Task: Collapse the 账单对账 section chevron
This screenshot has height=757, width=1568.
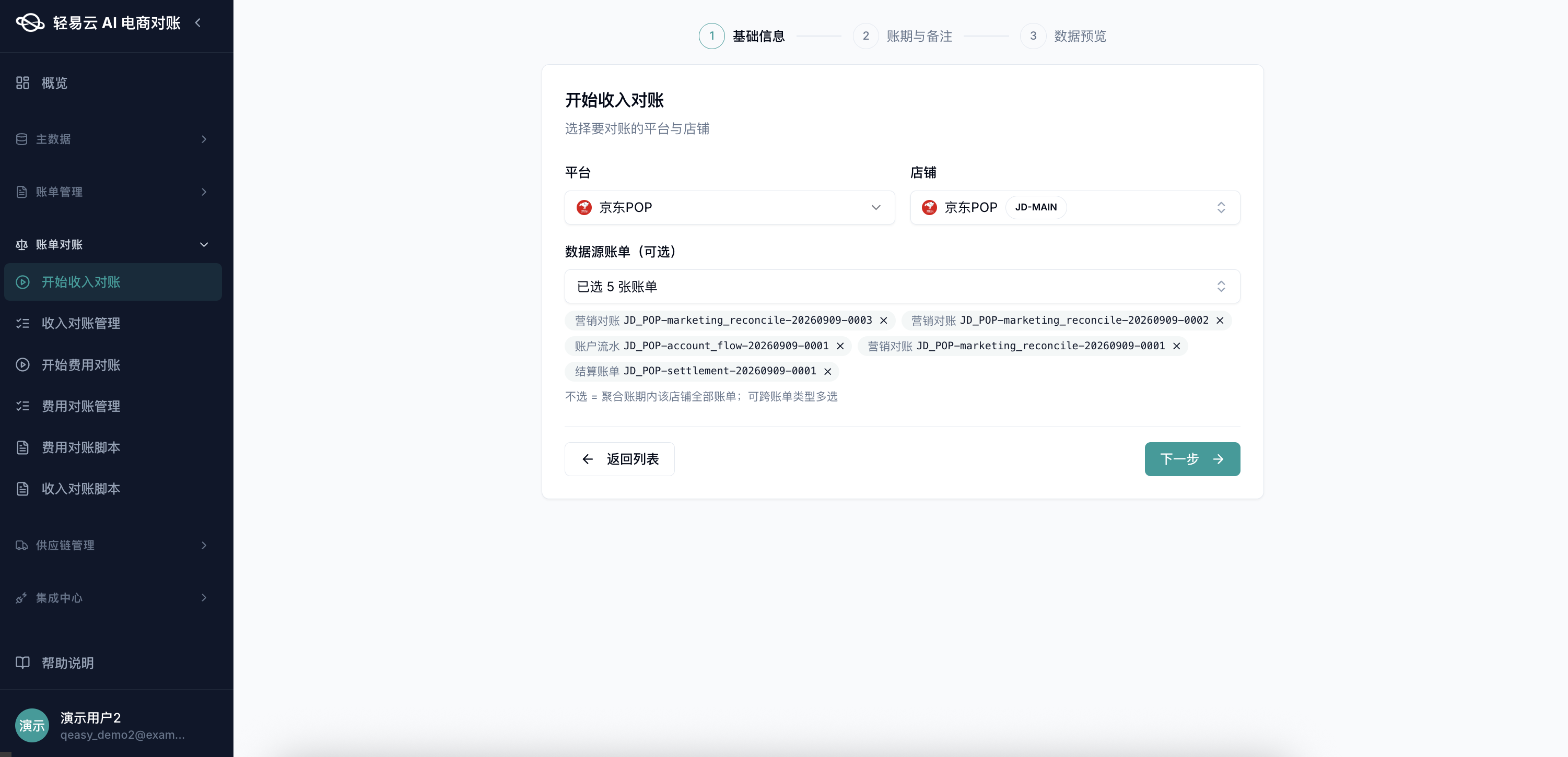Action: tap(204, 245)
